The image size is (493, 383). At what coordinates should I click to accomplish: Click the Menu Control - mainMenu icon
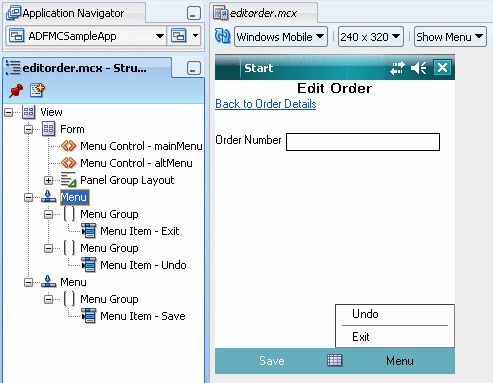(69, 146)
